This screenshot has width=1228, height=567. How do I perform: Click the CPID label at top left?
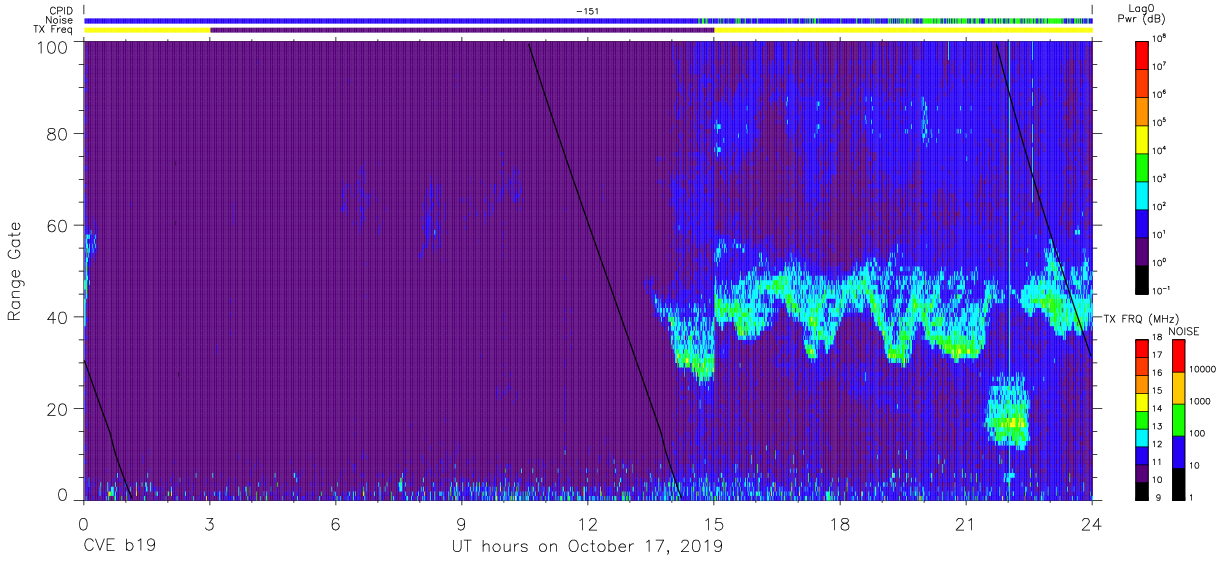(61, 11)
